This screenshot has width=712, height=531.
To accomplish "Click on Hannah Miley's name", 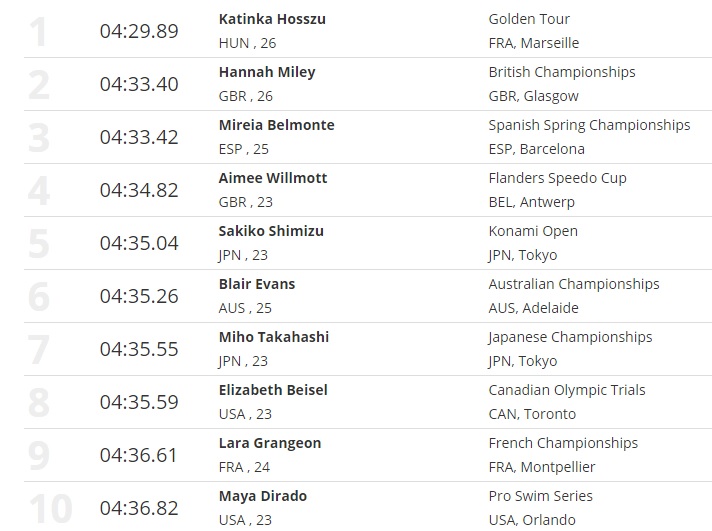I will 267,72.
